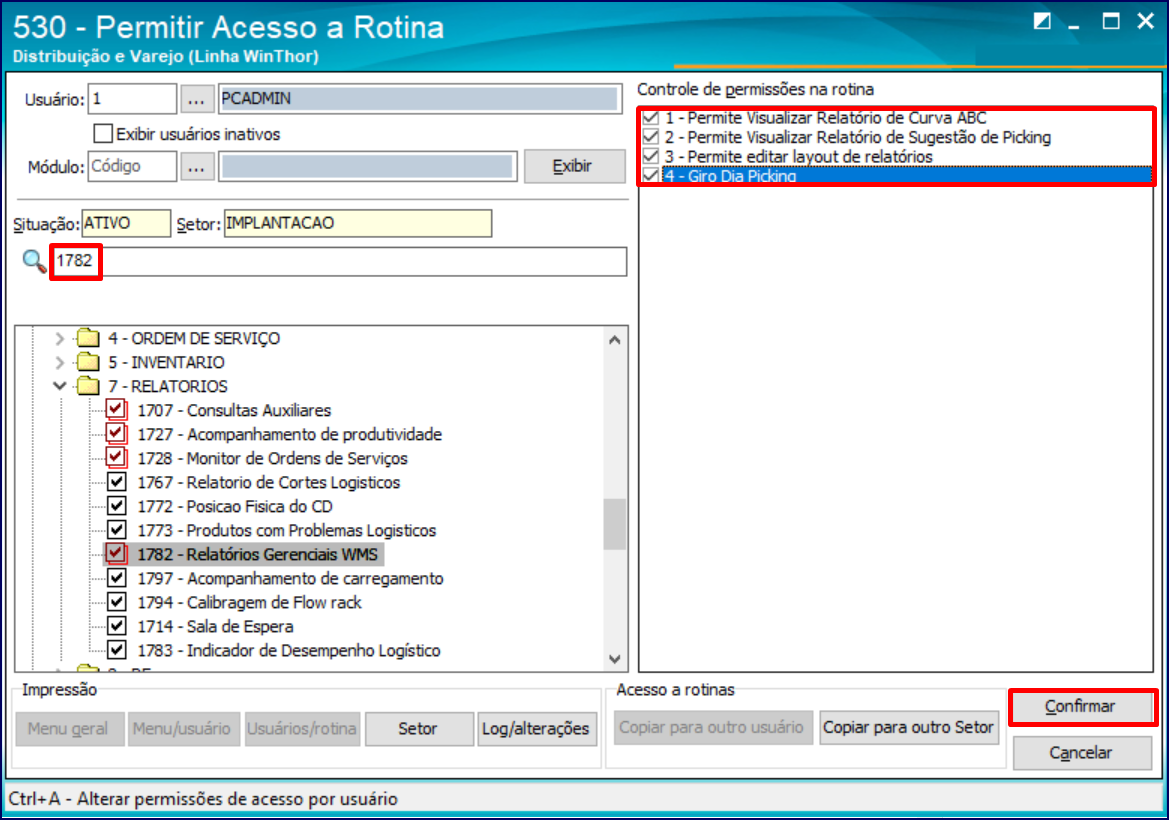Click the Setor field showing IMPLANTACAO

point(358,224)
